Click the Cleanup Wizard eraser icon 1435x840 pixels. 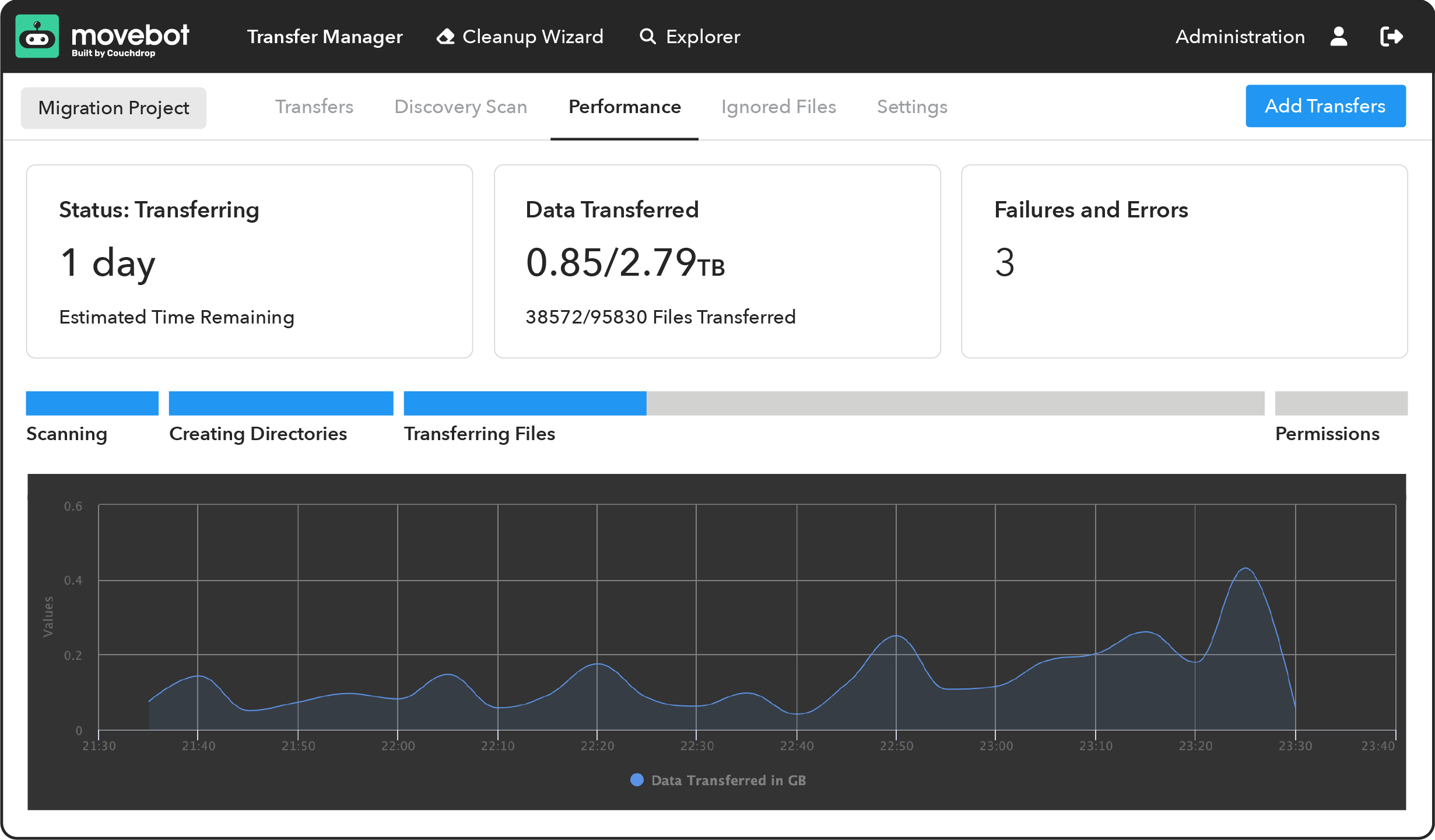point(445,37)
